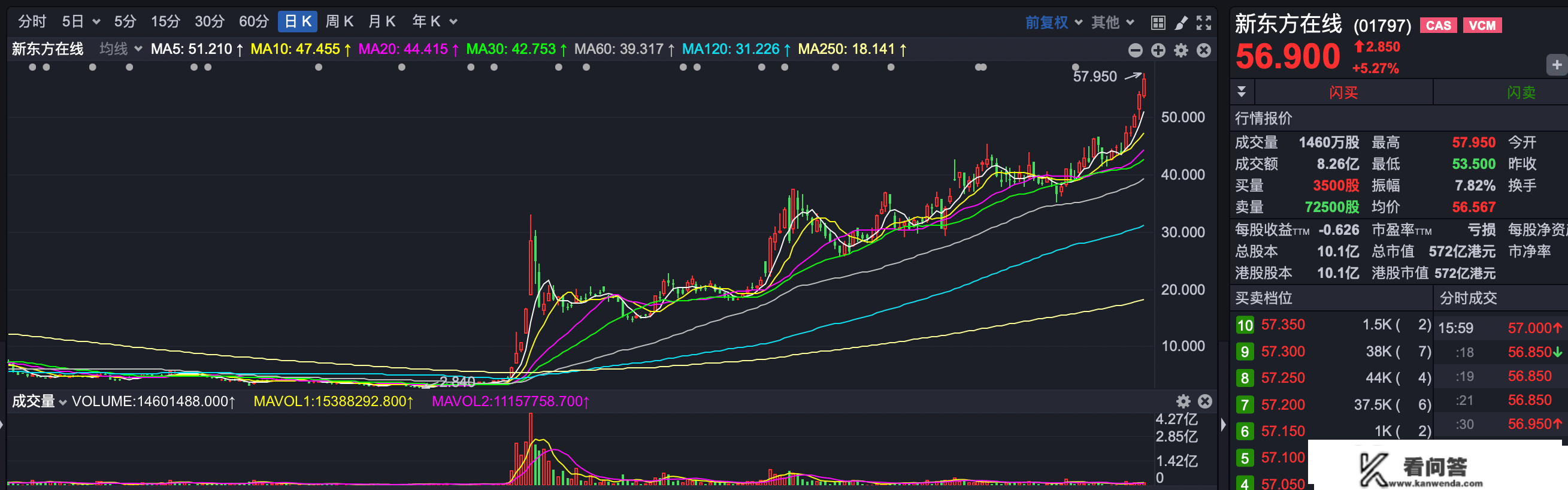This screenshot has width=1568, height=490.
Task: Click the stock name 新东方在线 in chart header
Action: (47, 49)
